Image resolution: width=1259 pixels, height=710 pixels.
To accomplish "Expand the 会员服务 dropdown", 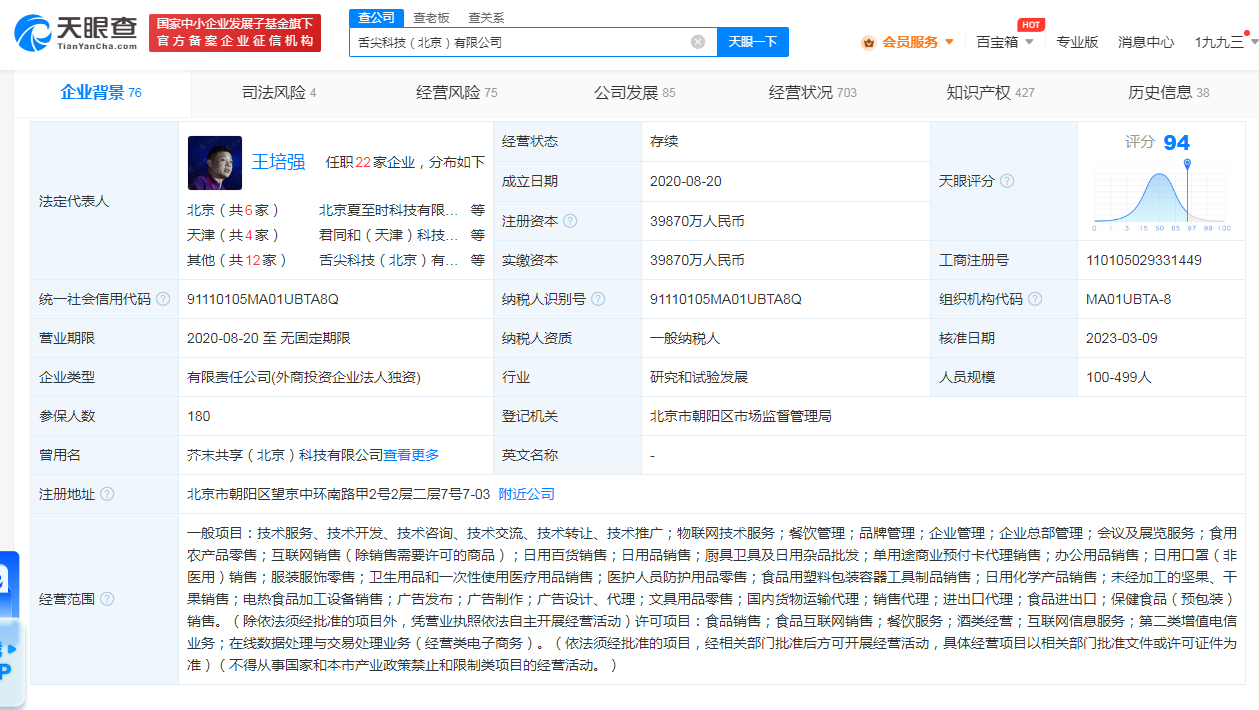I will [x=949, y=42].
